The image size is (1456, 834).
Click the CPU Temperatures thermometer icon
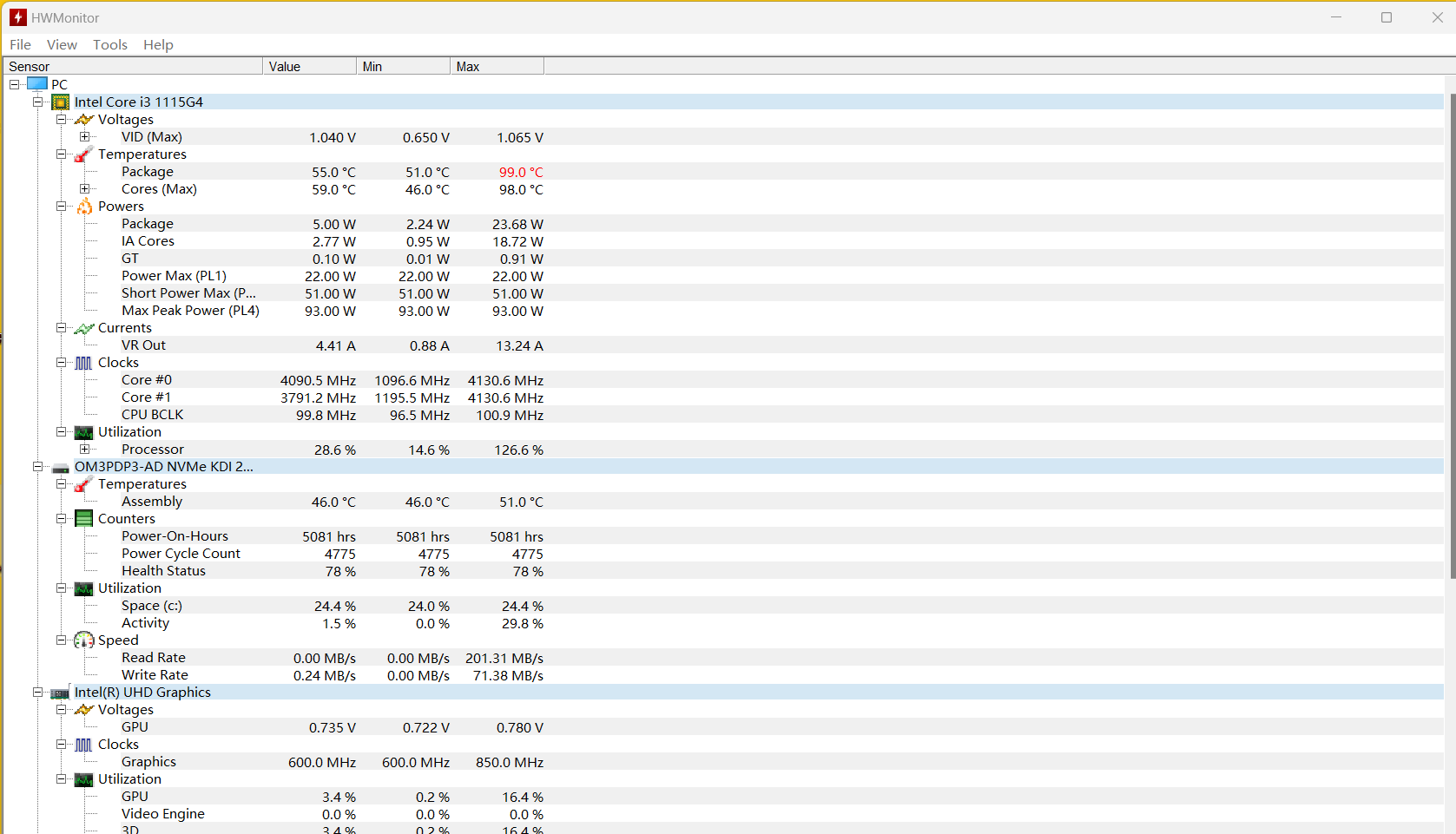[84, 154]
